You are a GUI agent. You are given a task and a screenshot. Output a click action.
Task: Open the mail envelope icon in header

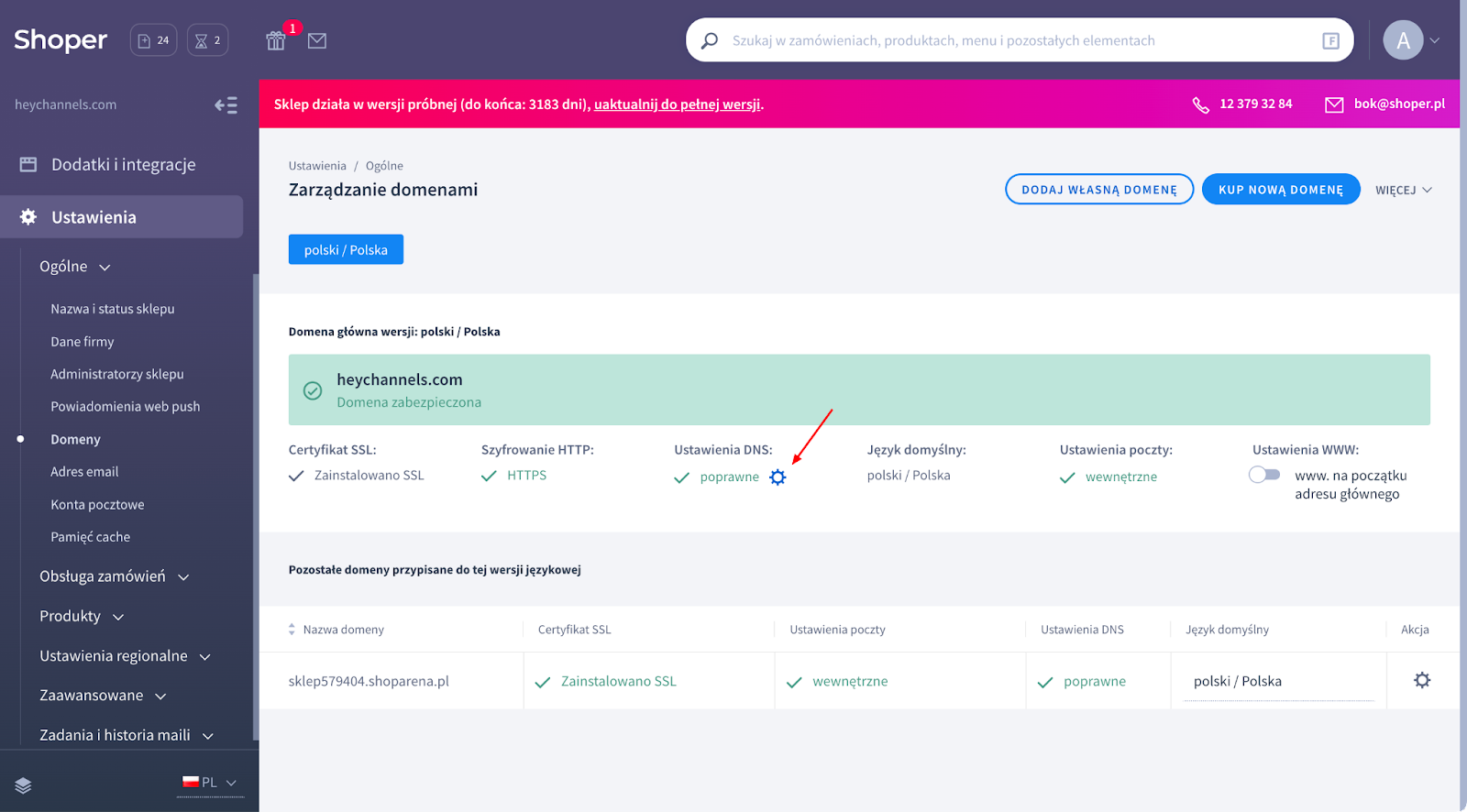click(x=317, y=40)
